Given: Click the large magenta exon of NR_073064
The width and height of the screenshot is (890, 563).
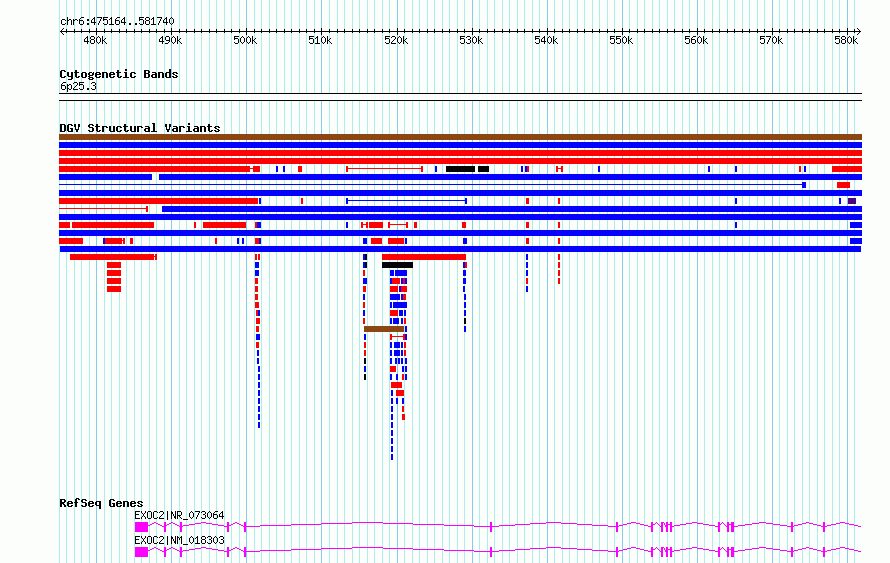Looking at the screenshot, I should (141, 527).
